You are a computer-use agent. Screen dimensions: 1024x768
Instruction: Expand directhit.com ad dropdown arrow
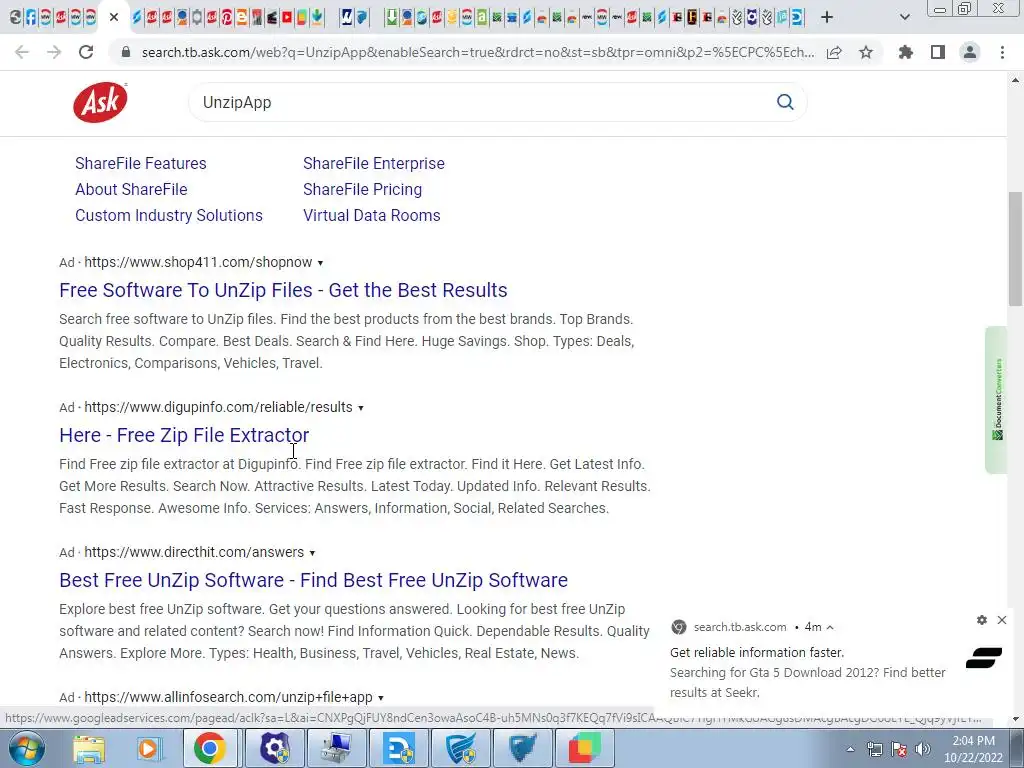click(x=312, y=553)
